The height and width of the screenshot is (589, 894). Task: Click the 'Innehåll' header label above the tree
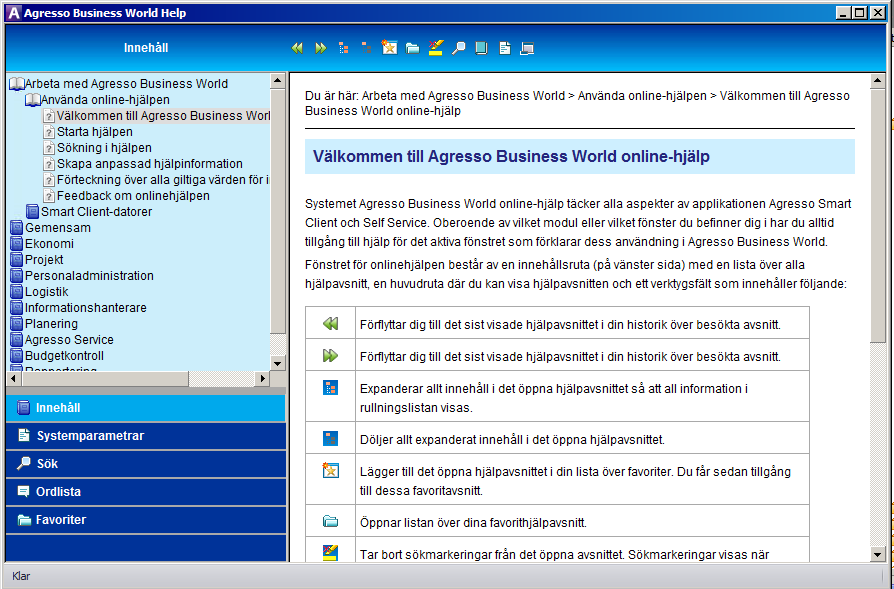pyautogui.click(x=146, y=48)
